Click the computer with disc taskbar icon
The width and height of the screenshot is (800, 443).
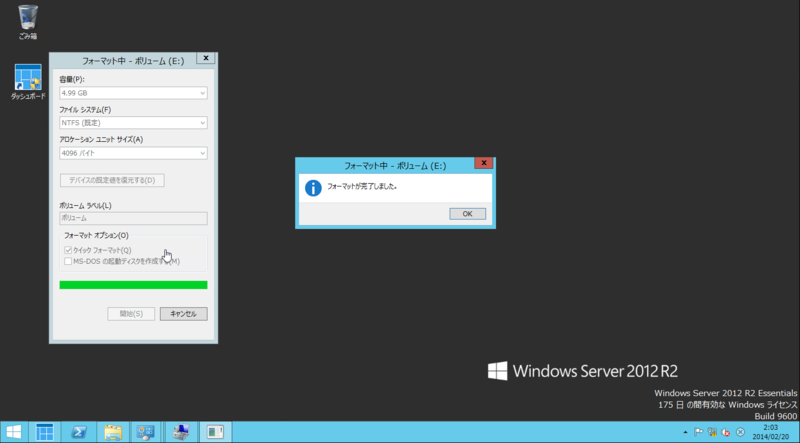tap(181, 432)
